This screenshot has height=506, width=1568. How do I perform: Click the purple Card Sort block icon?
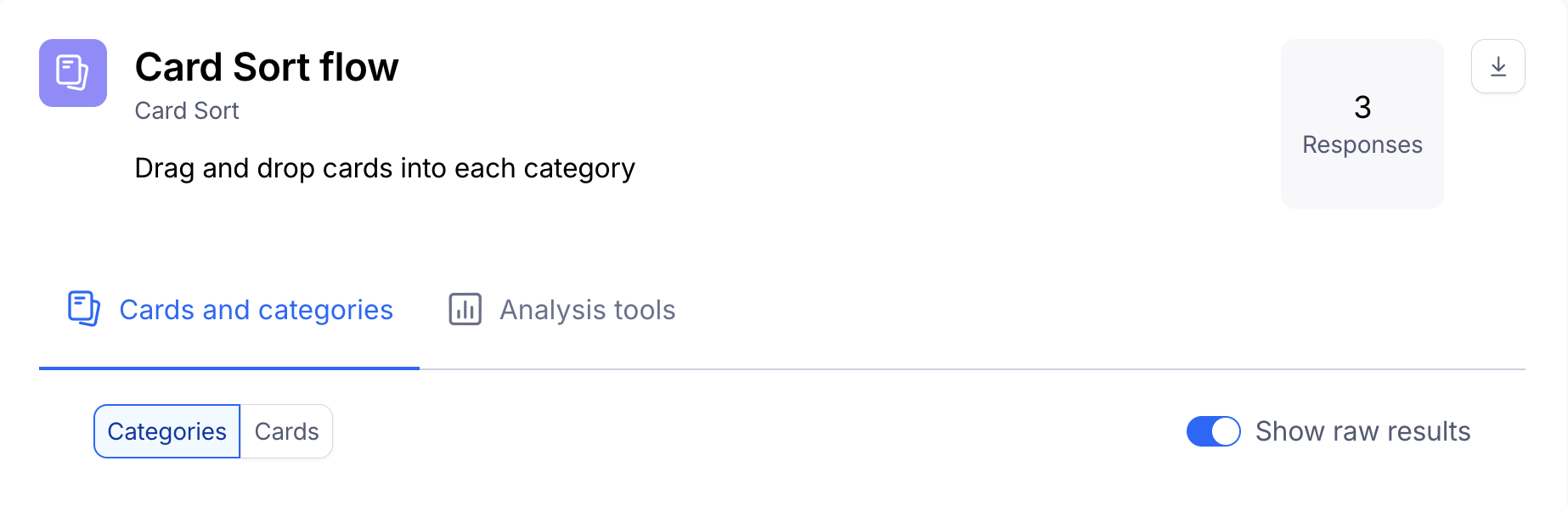(73, 73)
